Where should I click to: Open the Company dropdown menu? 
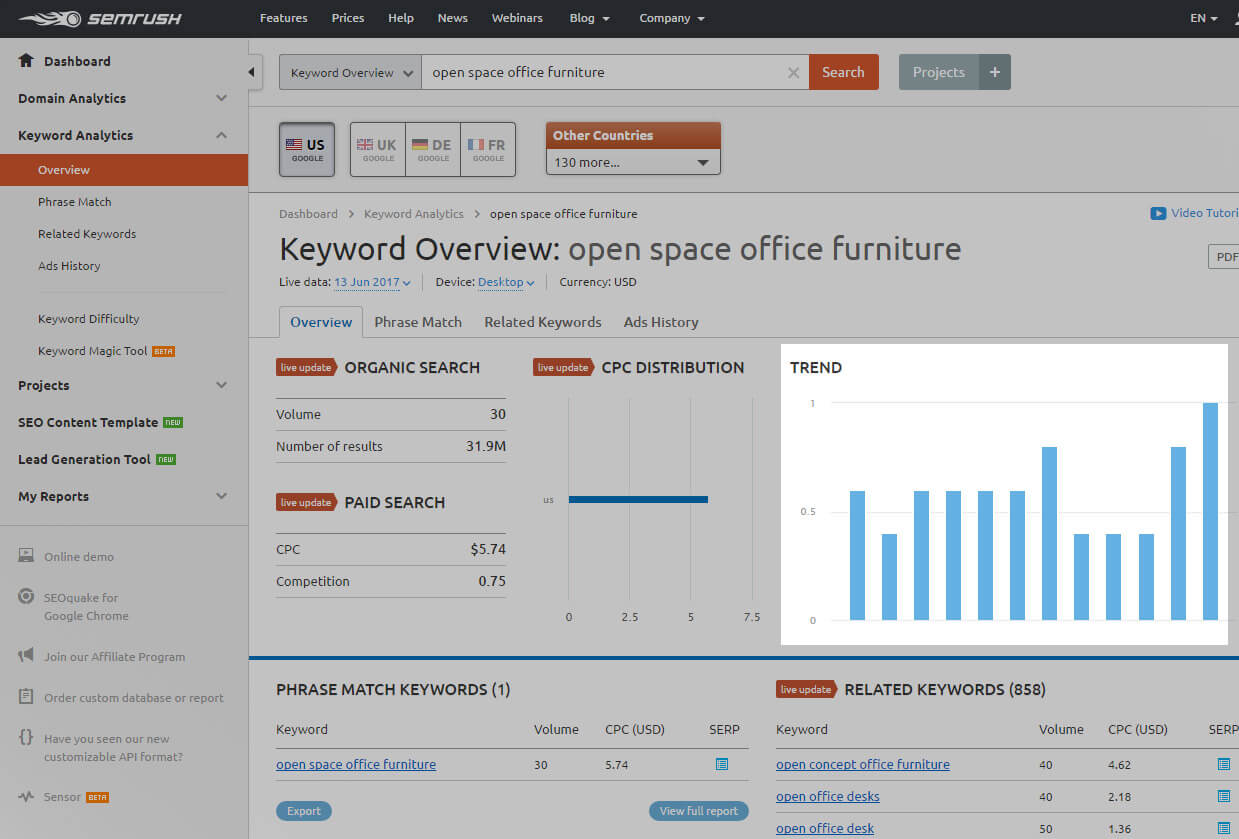click(672, 18)
